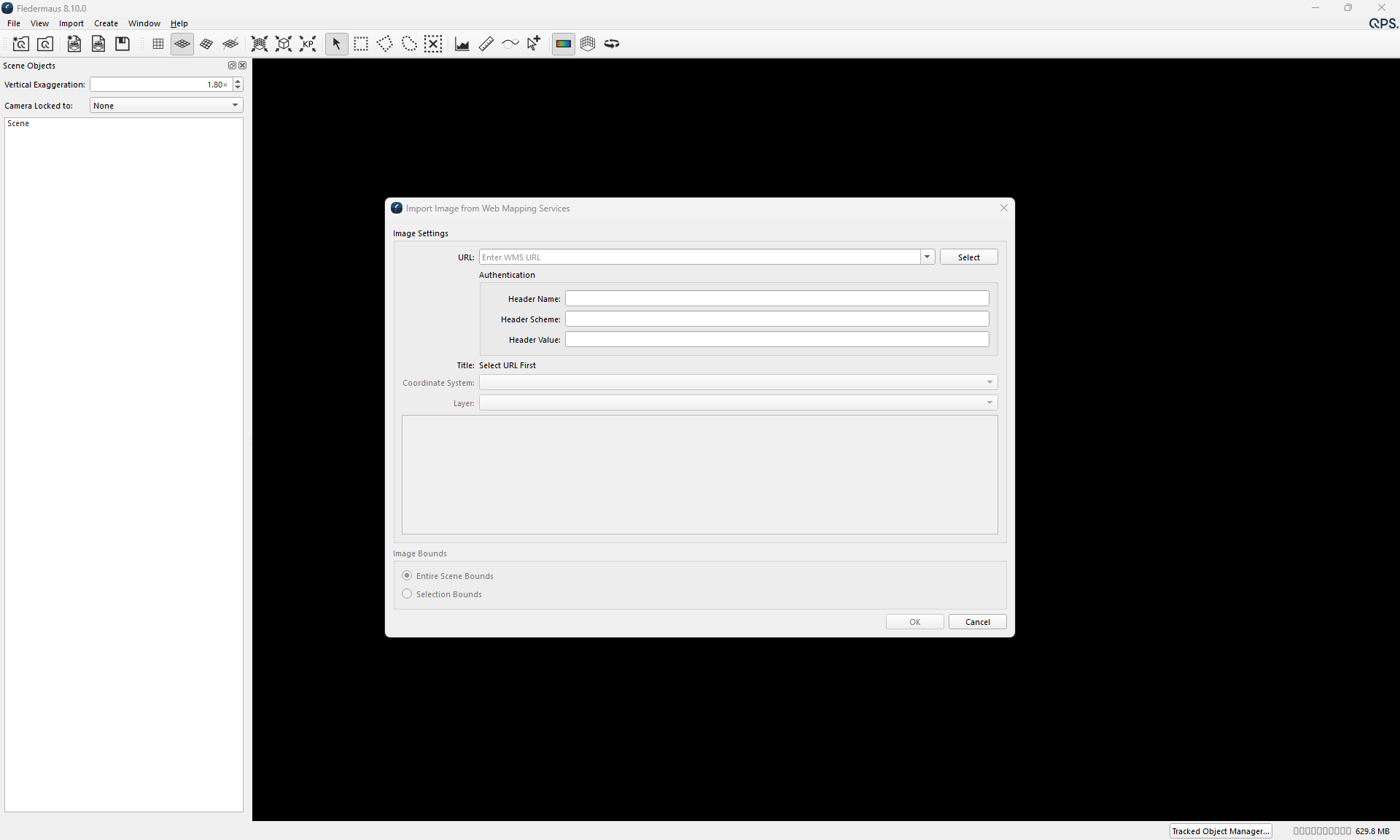
Task: Open the File menu
Action: click(14, 23)
